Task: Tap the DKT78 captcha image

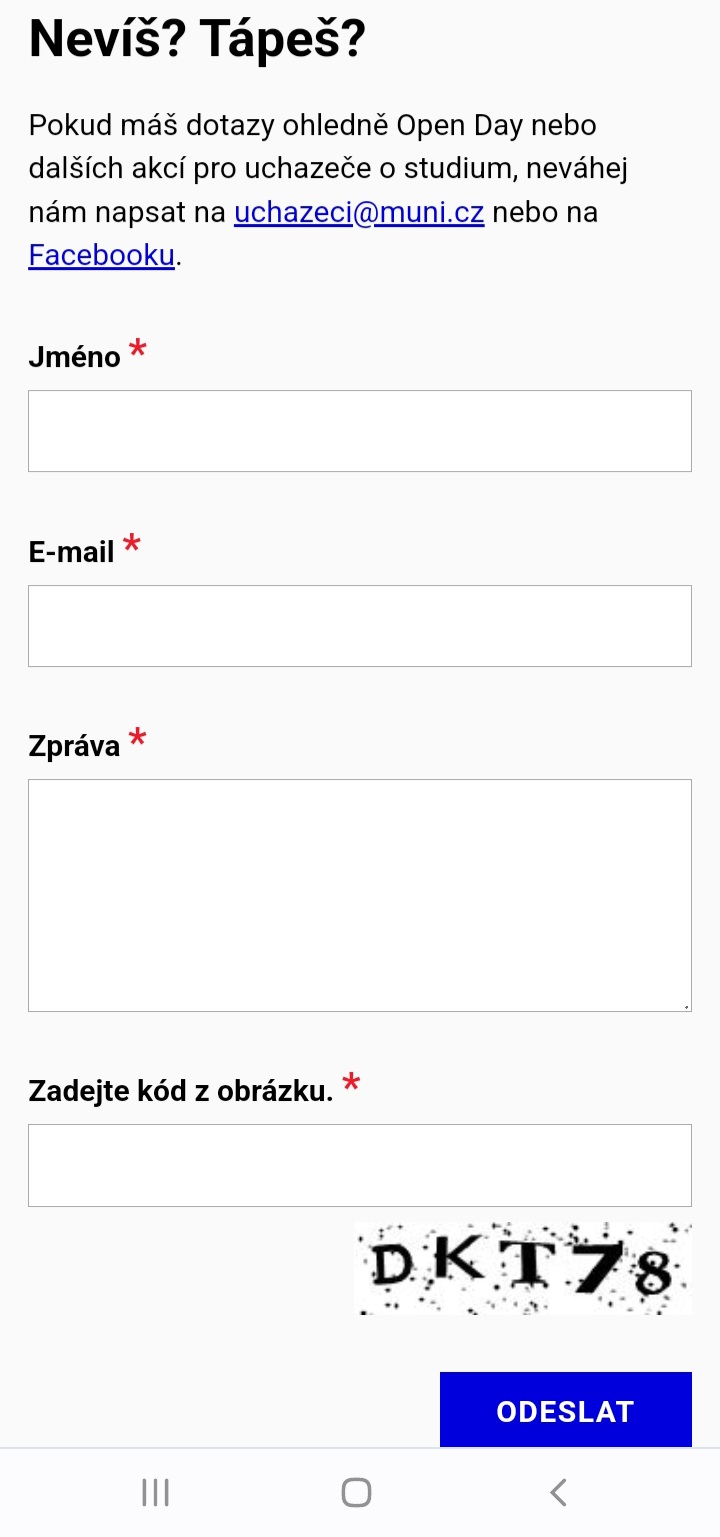Action: [522, 1268]
